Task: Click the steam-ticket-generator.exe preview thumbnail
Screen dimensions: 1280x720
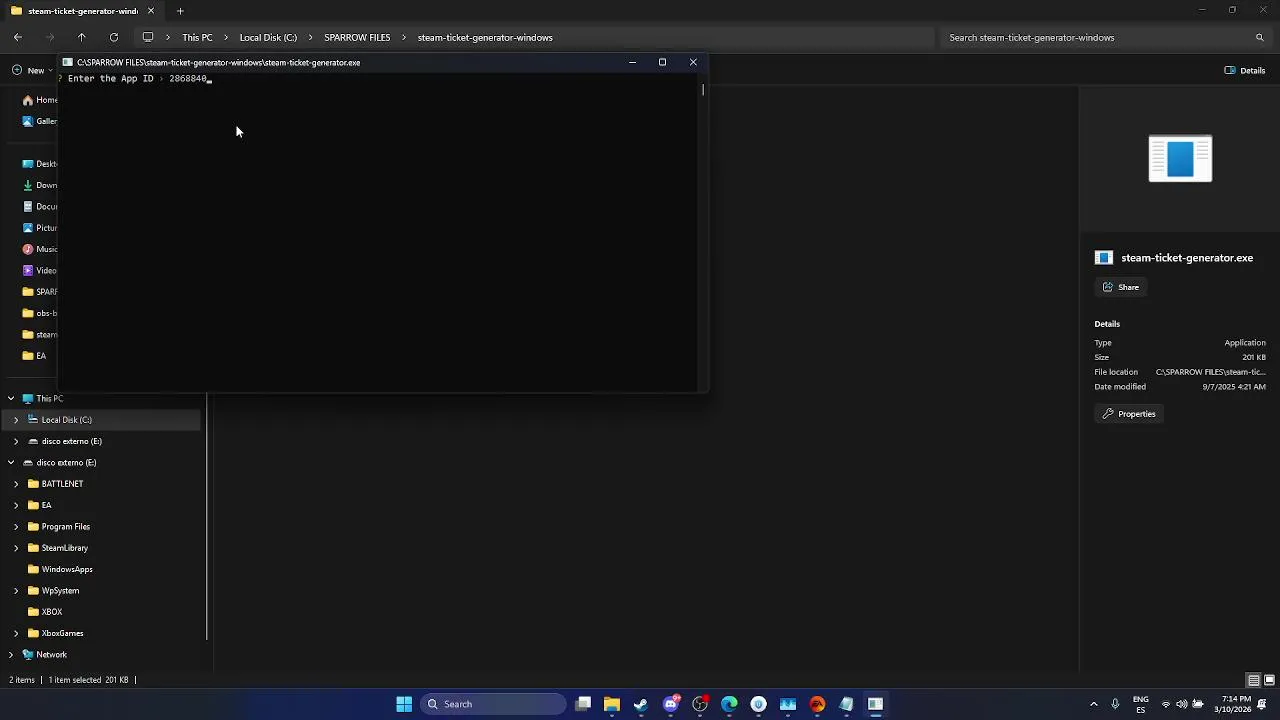Action: tap(1180, 158)
